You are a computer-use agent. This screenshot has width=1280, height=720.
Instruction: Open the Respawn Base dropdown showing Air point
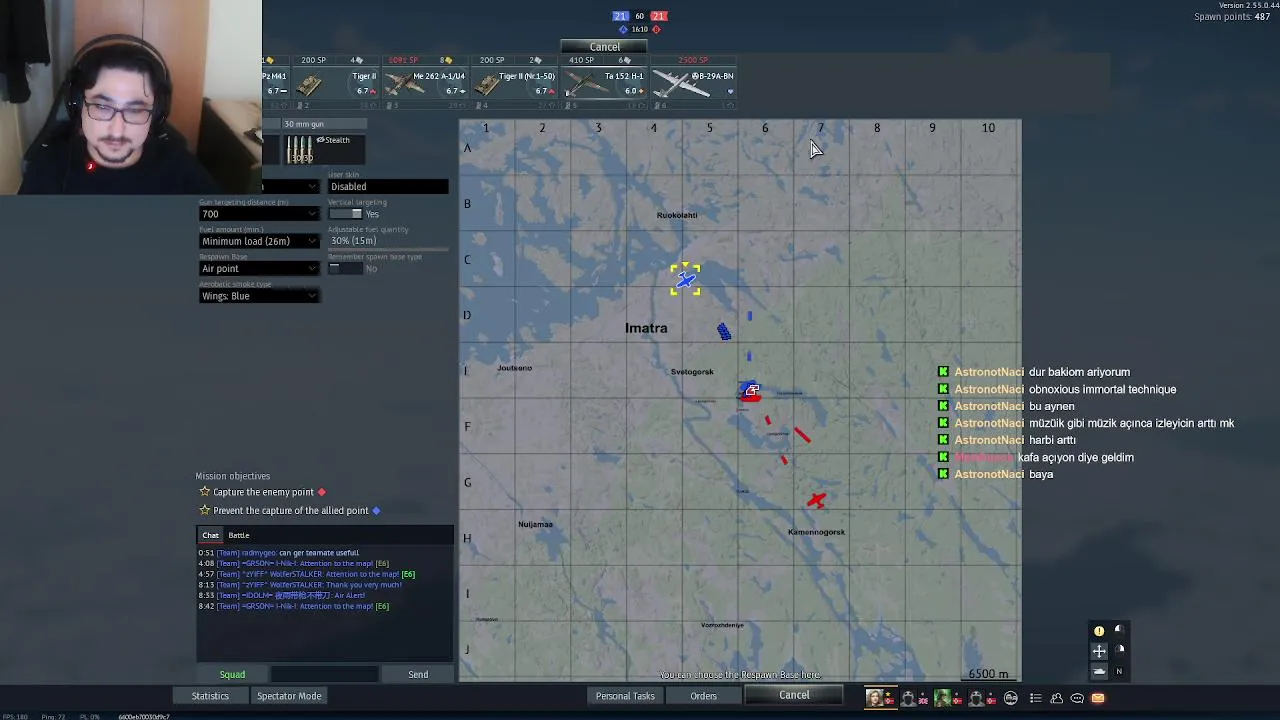(259, 268)
